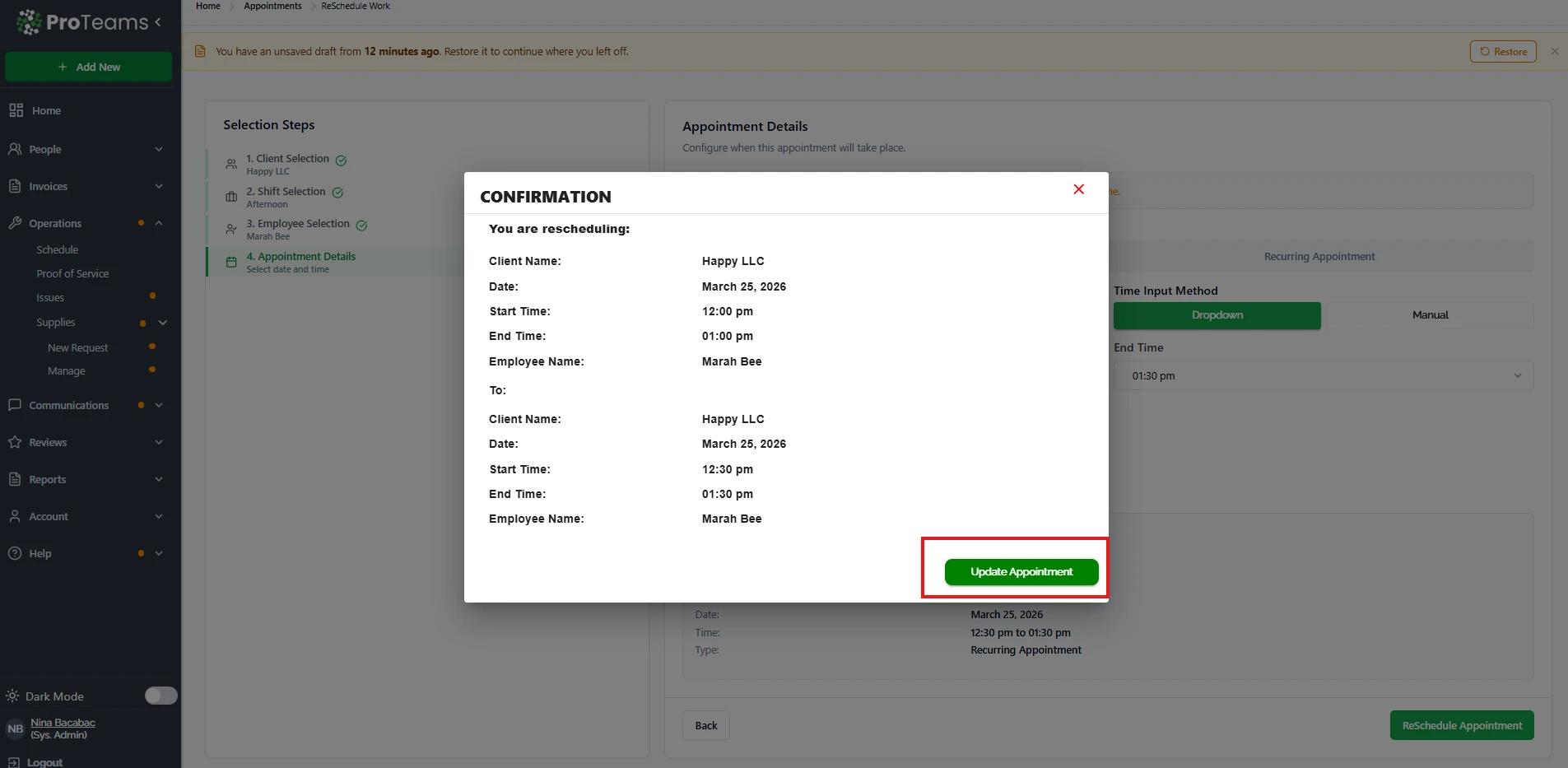This screenshot has width=1568, height=768.
Task: Click the Invoices document icon
Action: (x=15, y=186)
